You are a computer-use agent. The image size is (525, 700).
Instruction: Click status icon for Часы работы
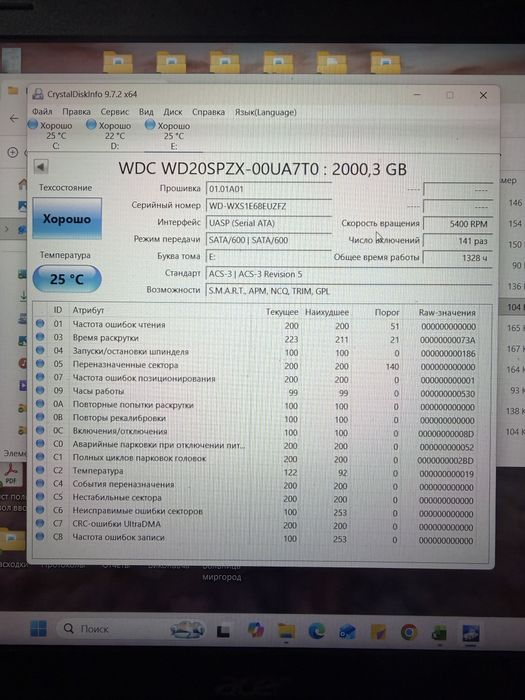[40, 390]
